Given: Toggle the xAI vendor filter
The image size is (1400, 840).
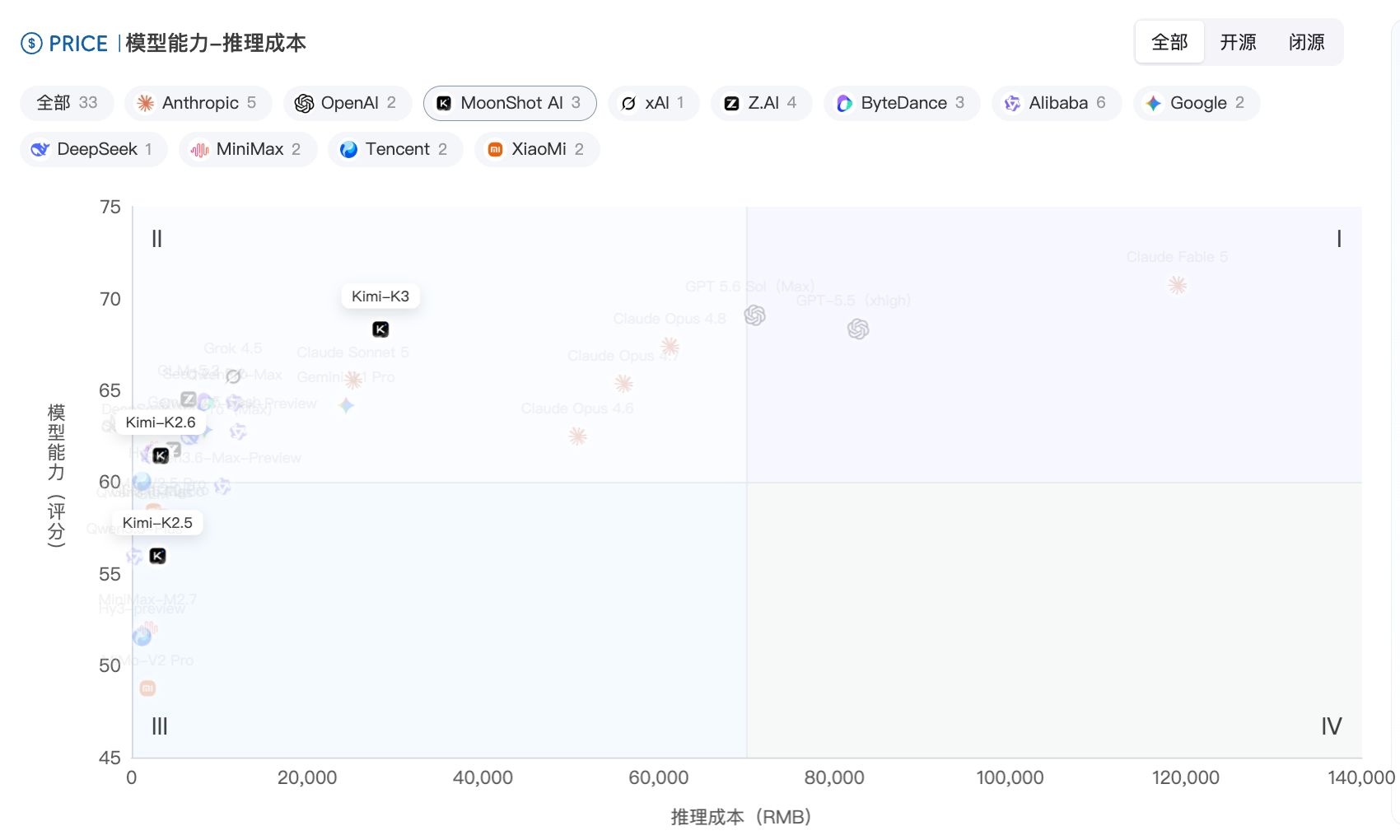Looking at the screenshot, I should 654,103.
